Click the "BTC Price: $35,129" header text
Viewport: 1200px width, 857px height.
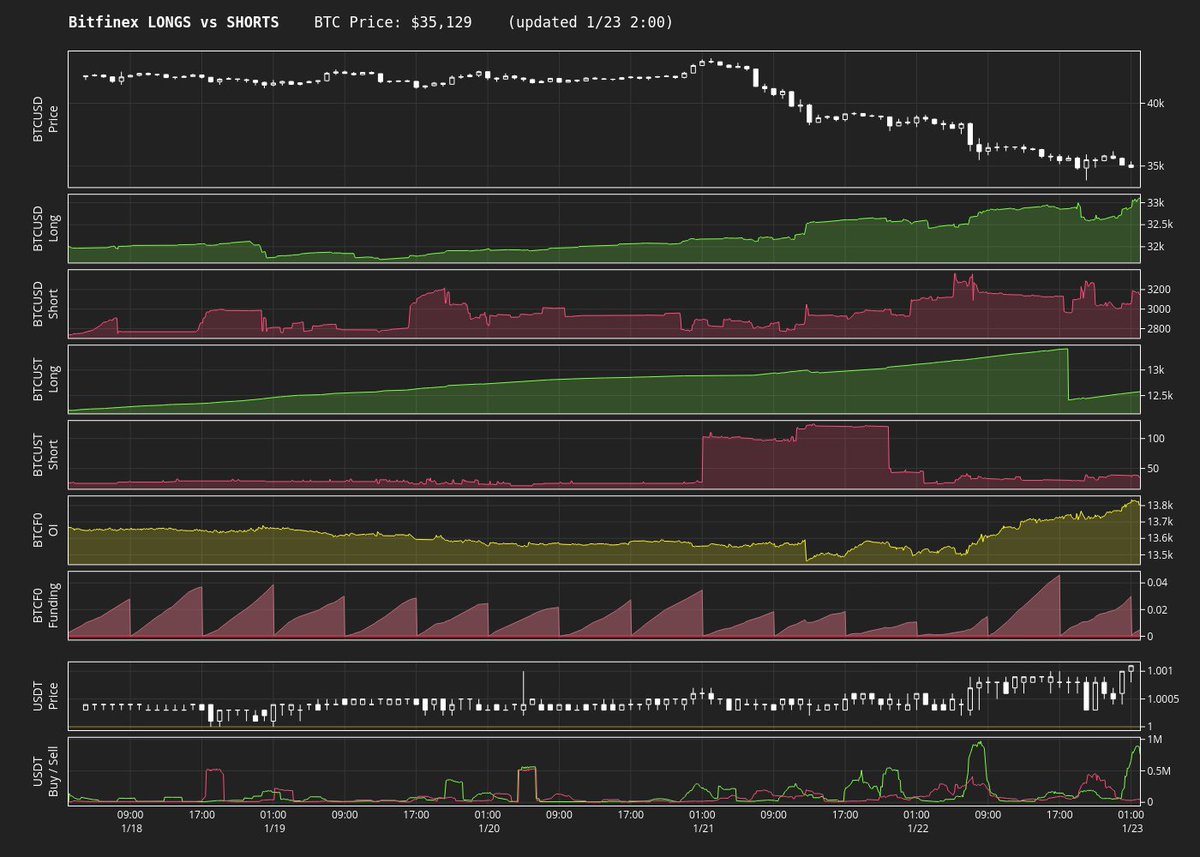point(393,22)
